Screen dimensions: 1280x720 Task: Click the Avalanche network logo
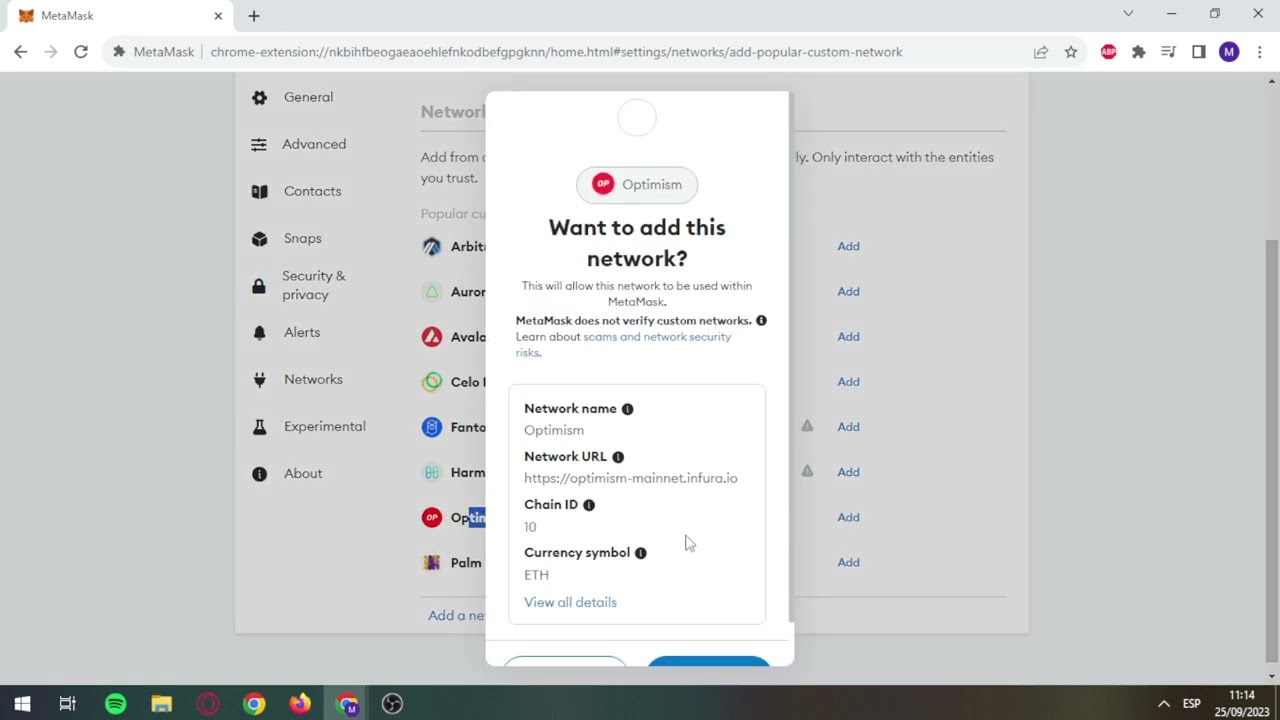(x=431, y=336)
